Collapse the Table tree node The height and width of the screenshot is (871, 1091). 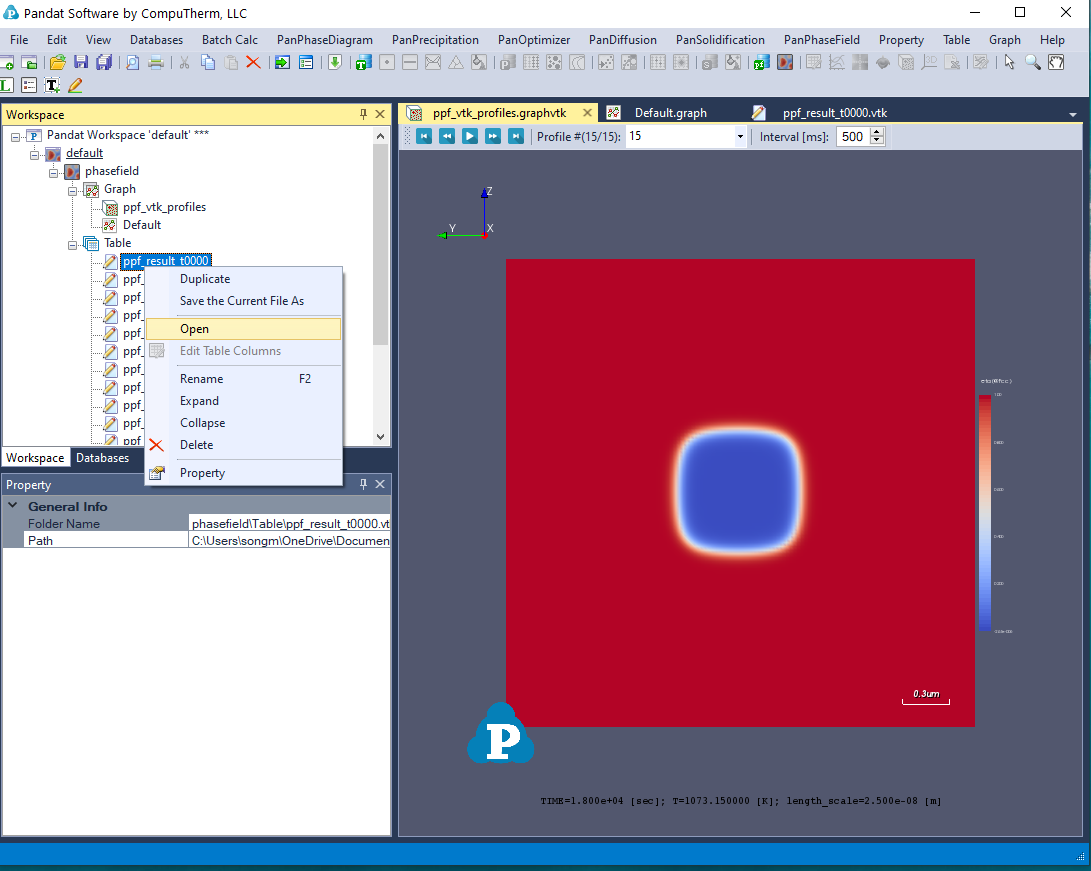pos(73,243)
